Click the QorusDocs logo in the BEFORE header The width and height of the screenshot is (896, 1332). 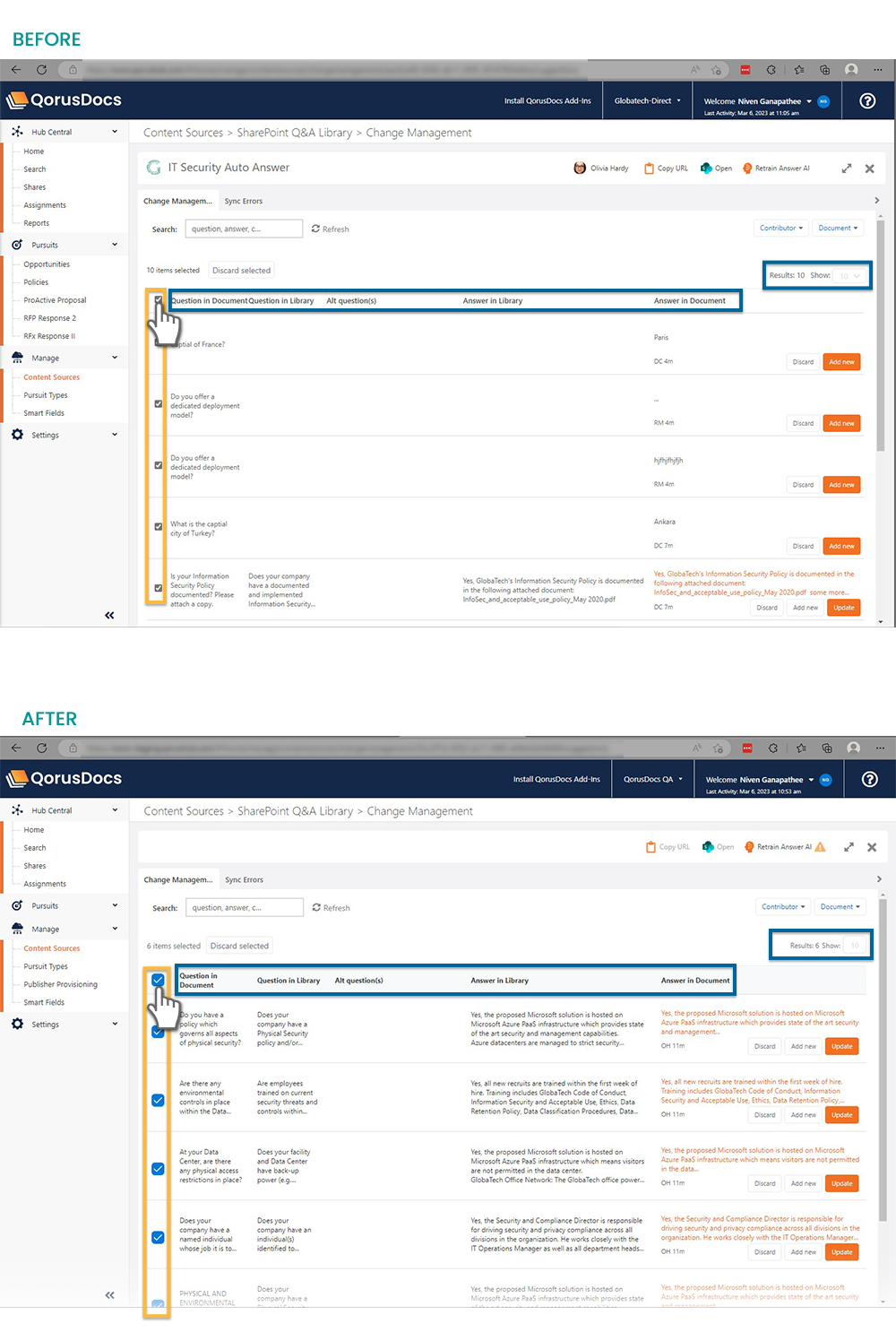pyautogui.click(x=64, y=100)
